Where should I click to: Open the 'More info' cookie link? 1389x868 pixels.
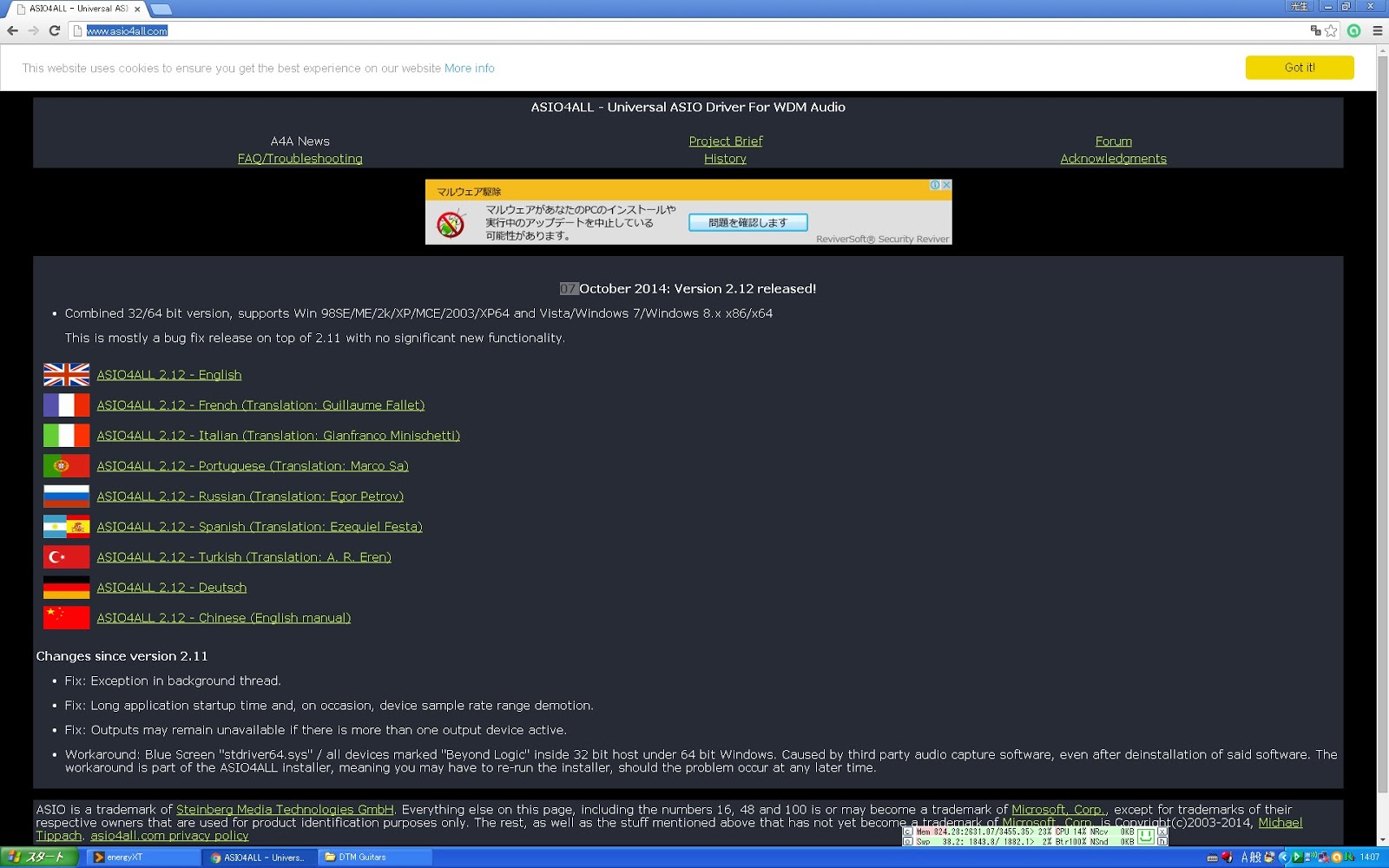470,69
